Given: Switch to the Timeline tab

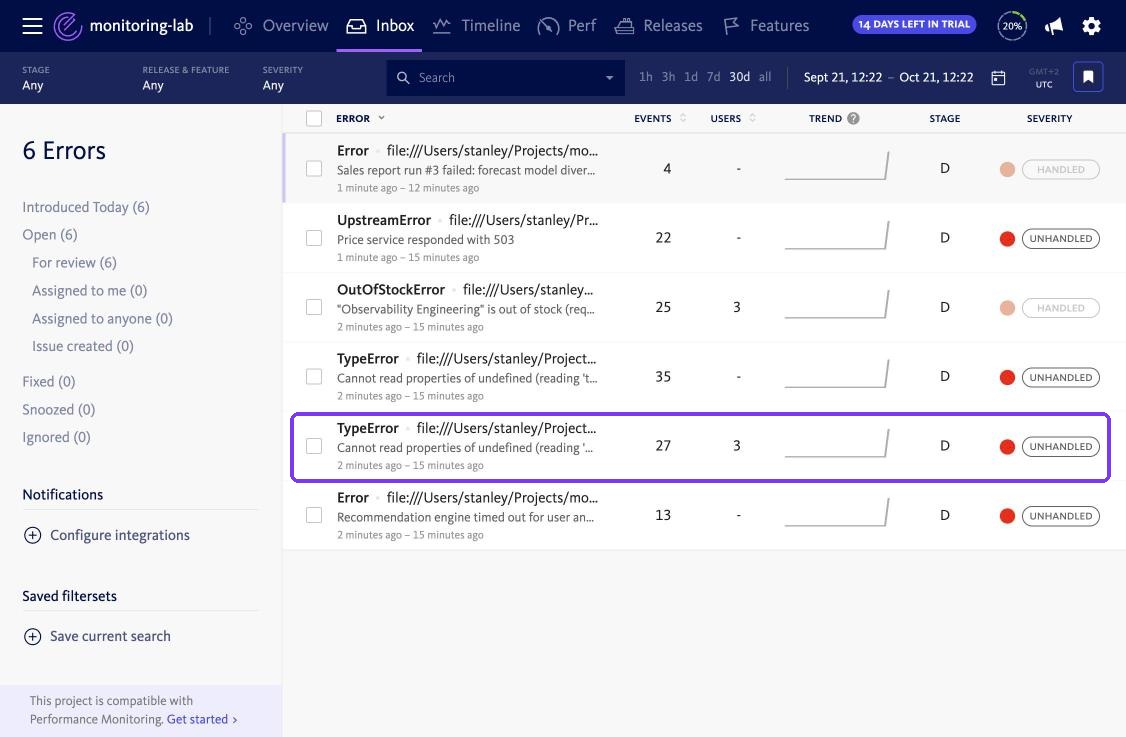Looking at the screenshot, I should coord(476,26).
